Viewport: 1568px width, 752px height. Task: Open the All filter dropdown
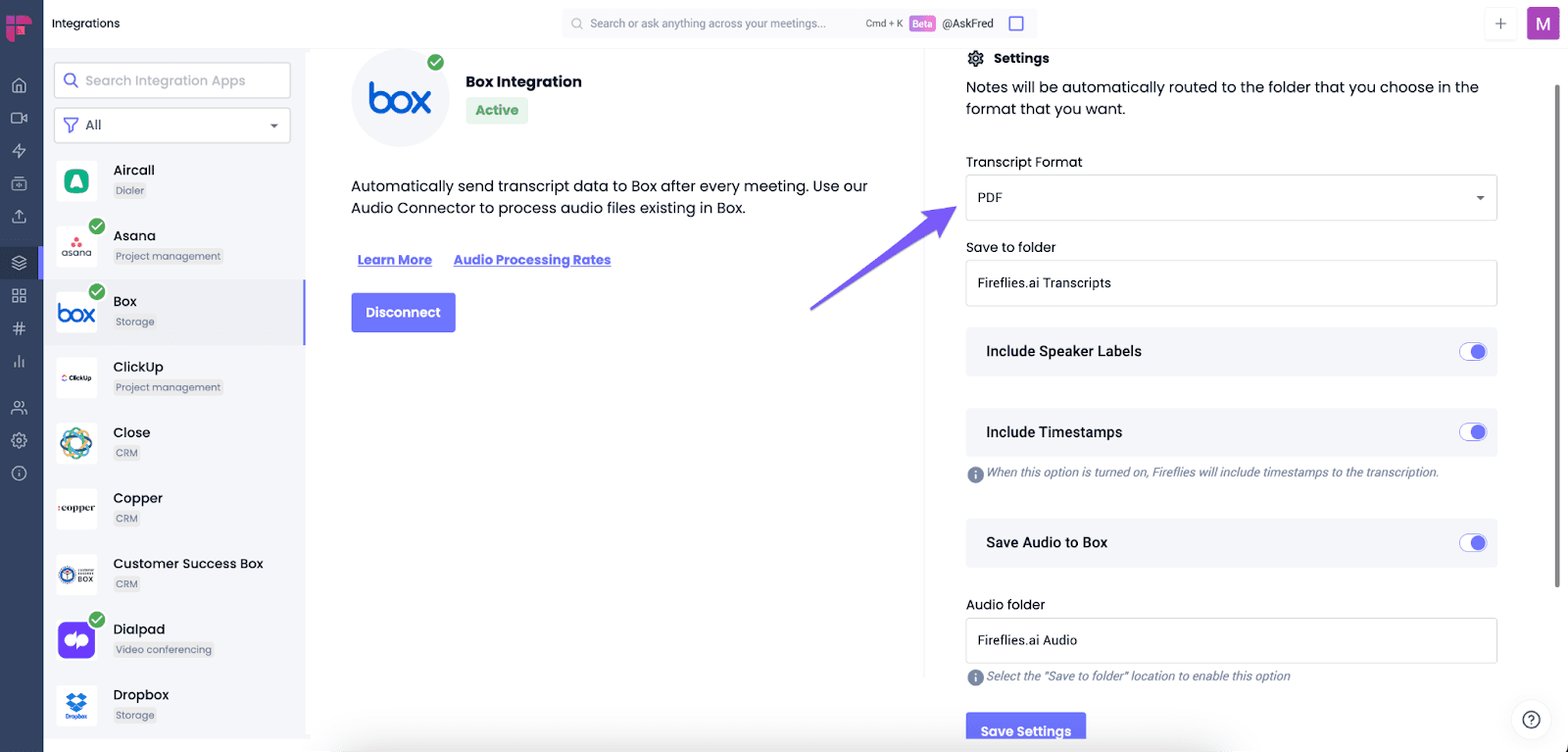point(172,125)
